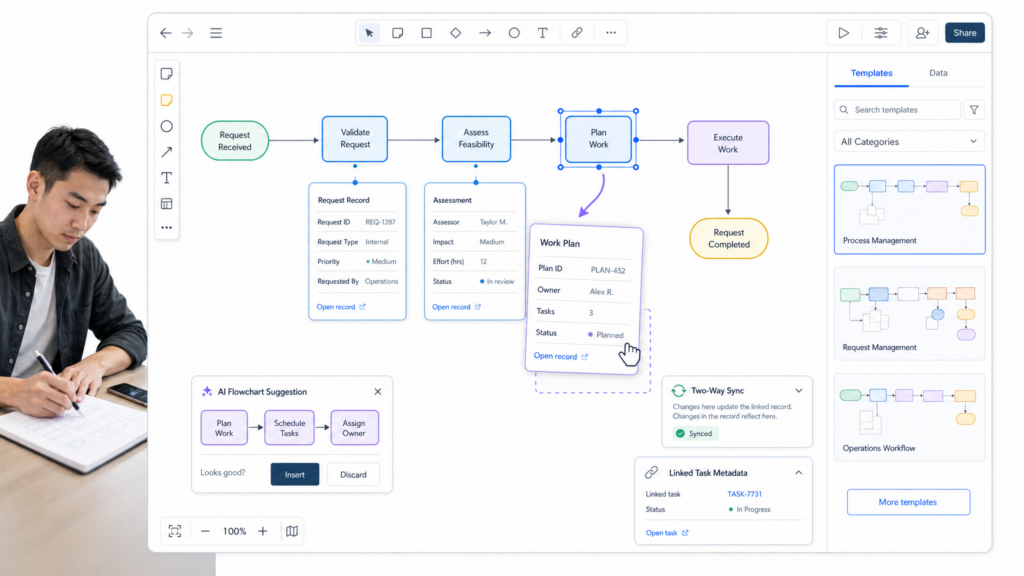Open record link in Work Plan card

pos(560,357)
